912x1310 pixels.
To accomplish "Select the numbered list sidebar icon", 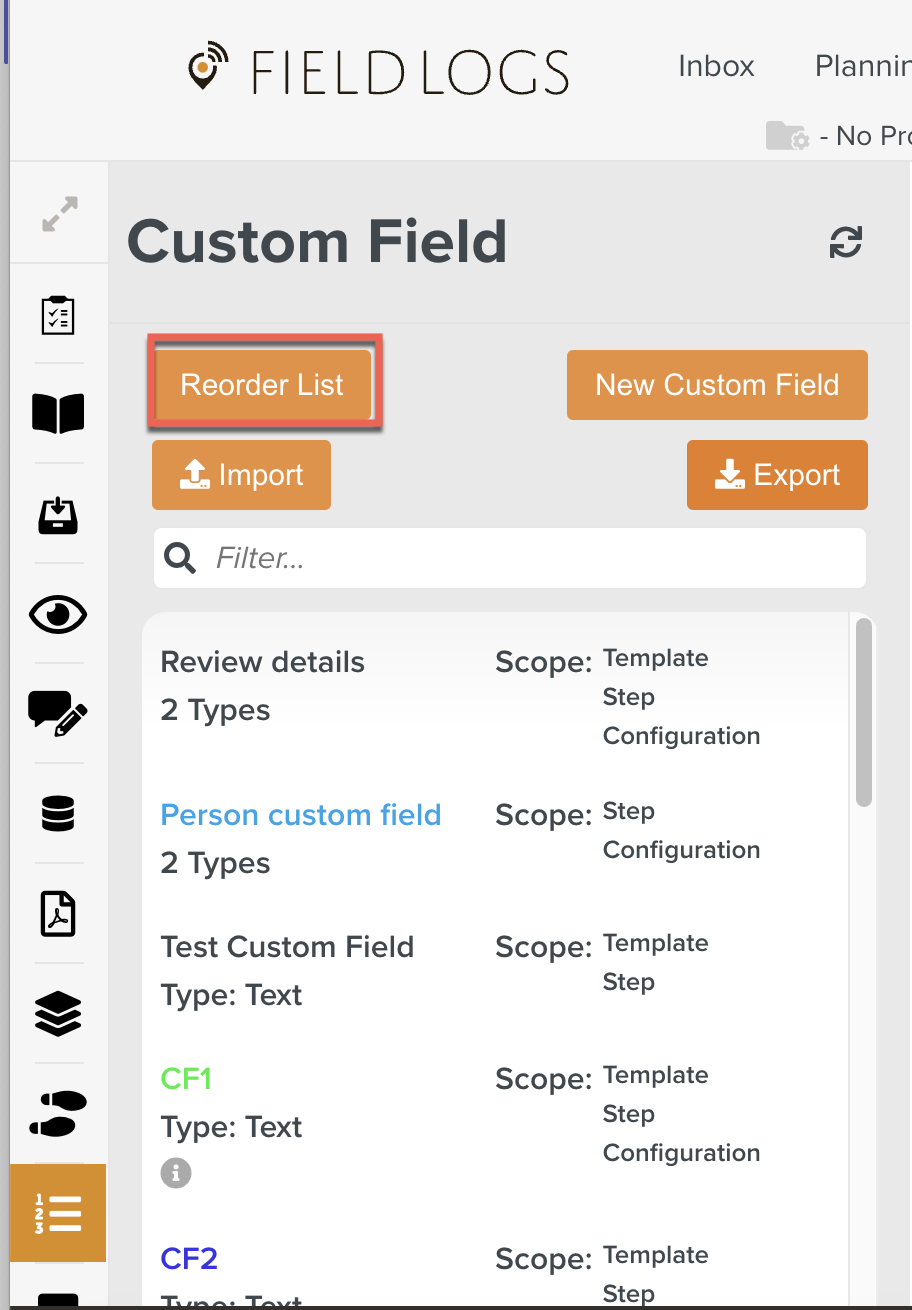I will [x=58, y=1213].
